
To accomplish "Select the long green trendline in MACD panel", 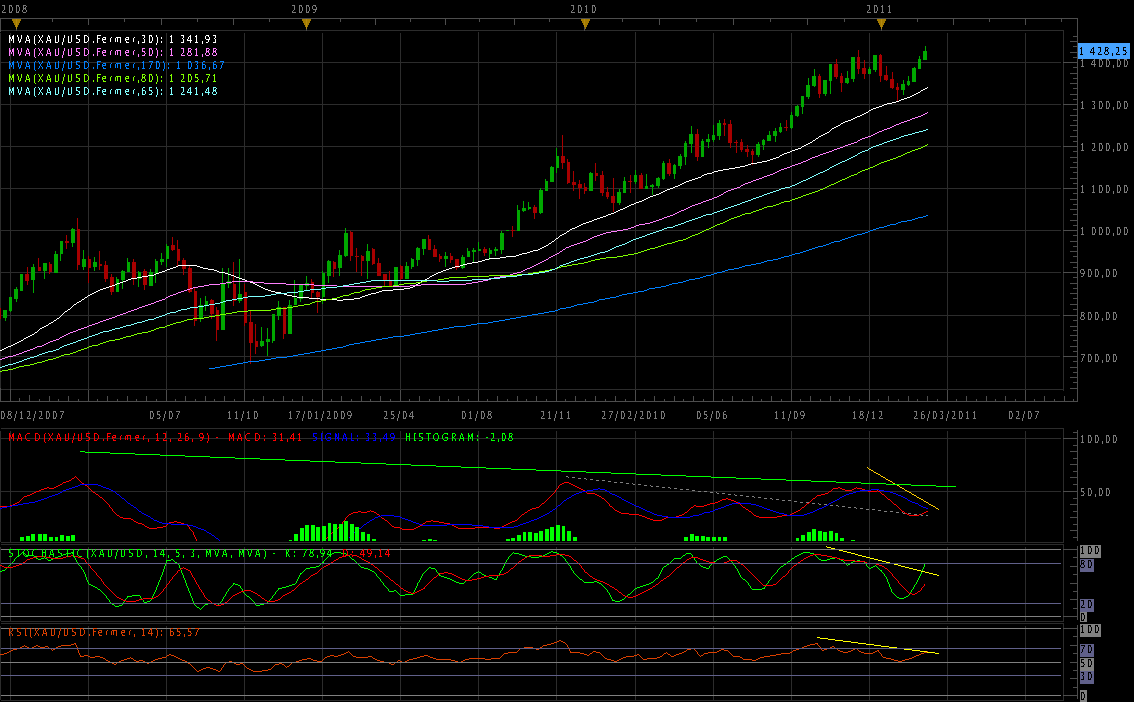I will click(x=518, y=469).
